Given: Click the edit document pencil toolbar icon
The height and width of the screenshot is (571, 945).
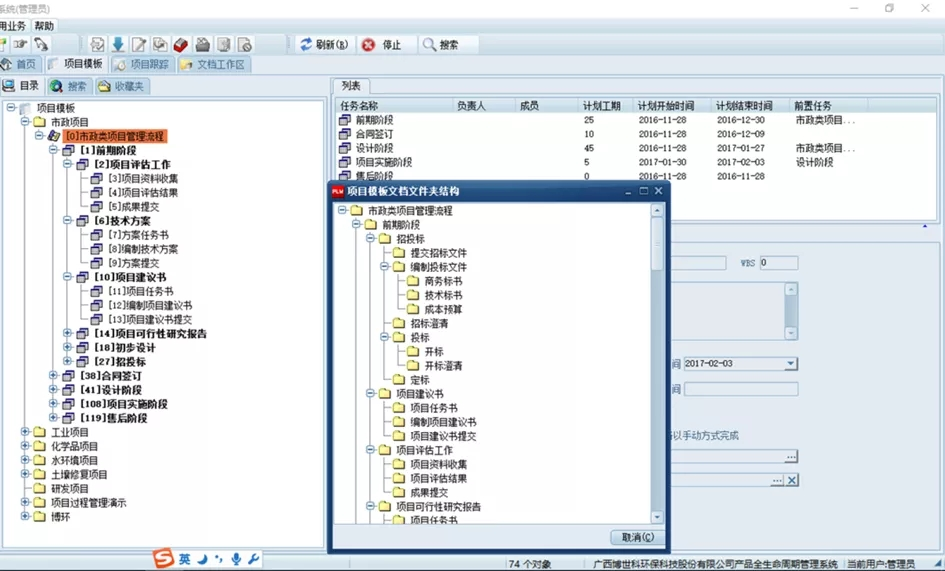Looking at the screenshot, I should click(139, 45).
